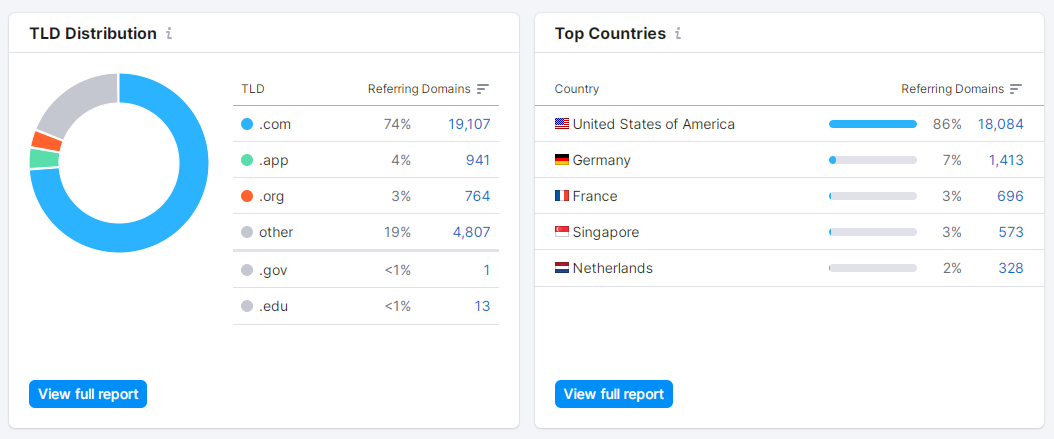Click the 13 .edu referring domains link
This screenshot has width=1054, height=439.
click(482, 306)
